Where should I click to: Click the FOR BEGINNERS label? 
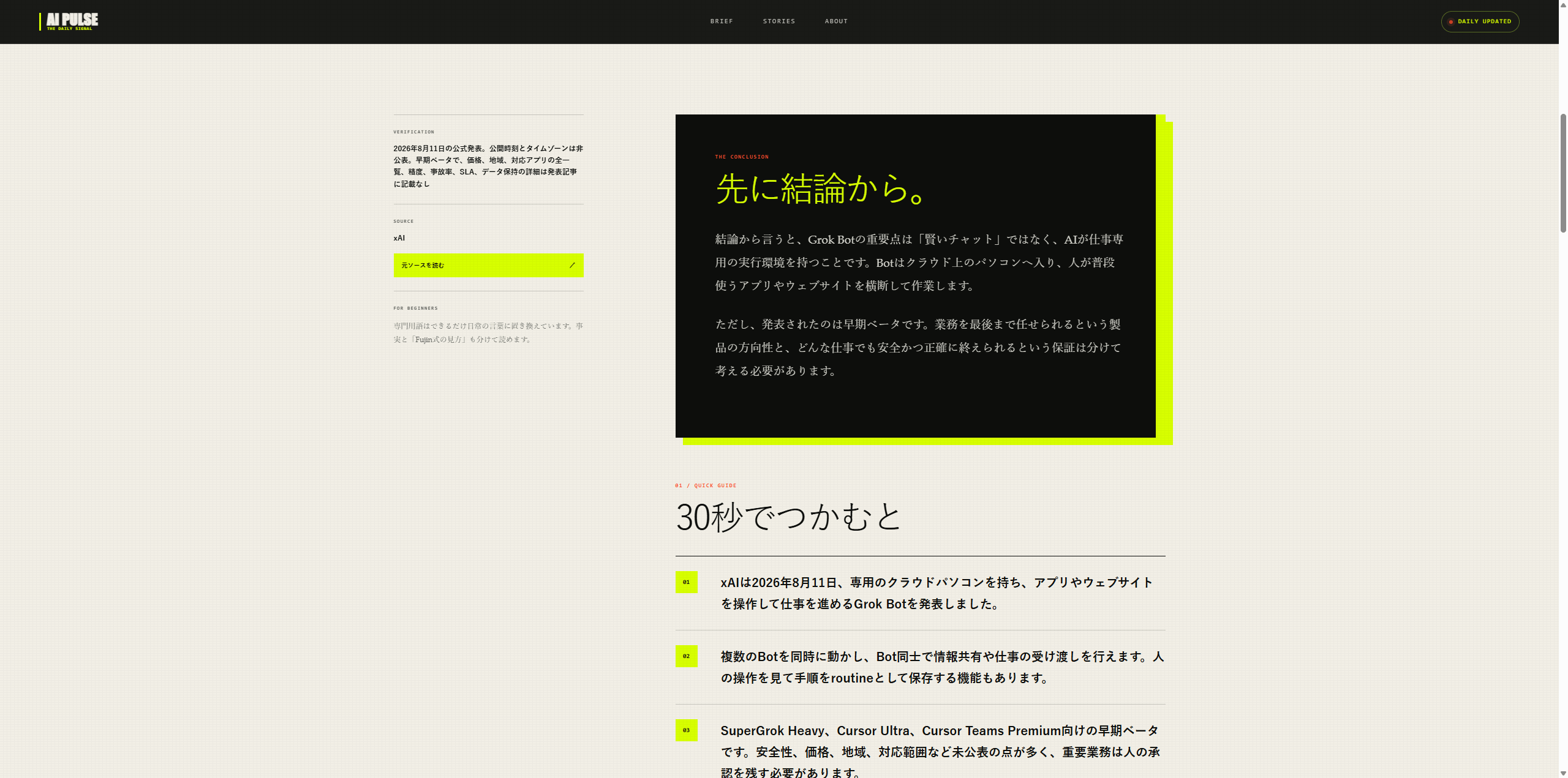tap(415, 309)
